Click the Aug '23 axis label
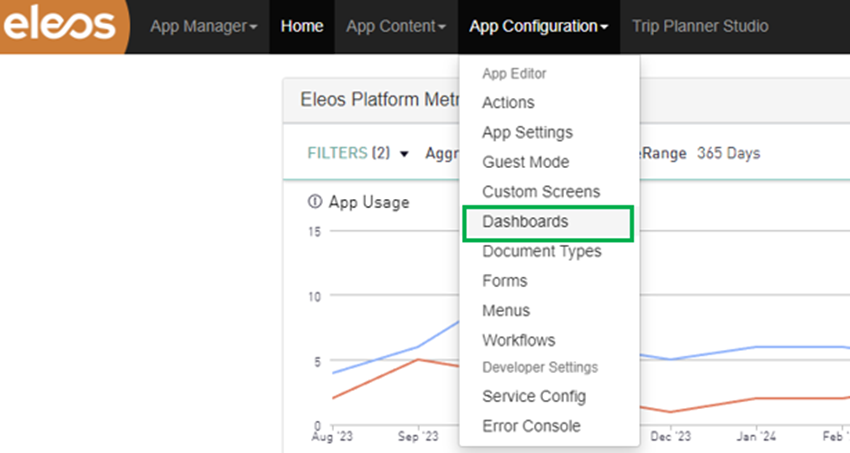The height and width of the screenshot is (453, 850). pyautogui.click(x=332, y=437)
